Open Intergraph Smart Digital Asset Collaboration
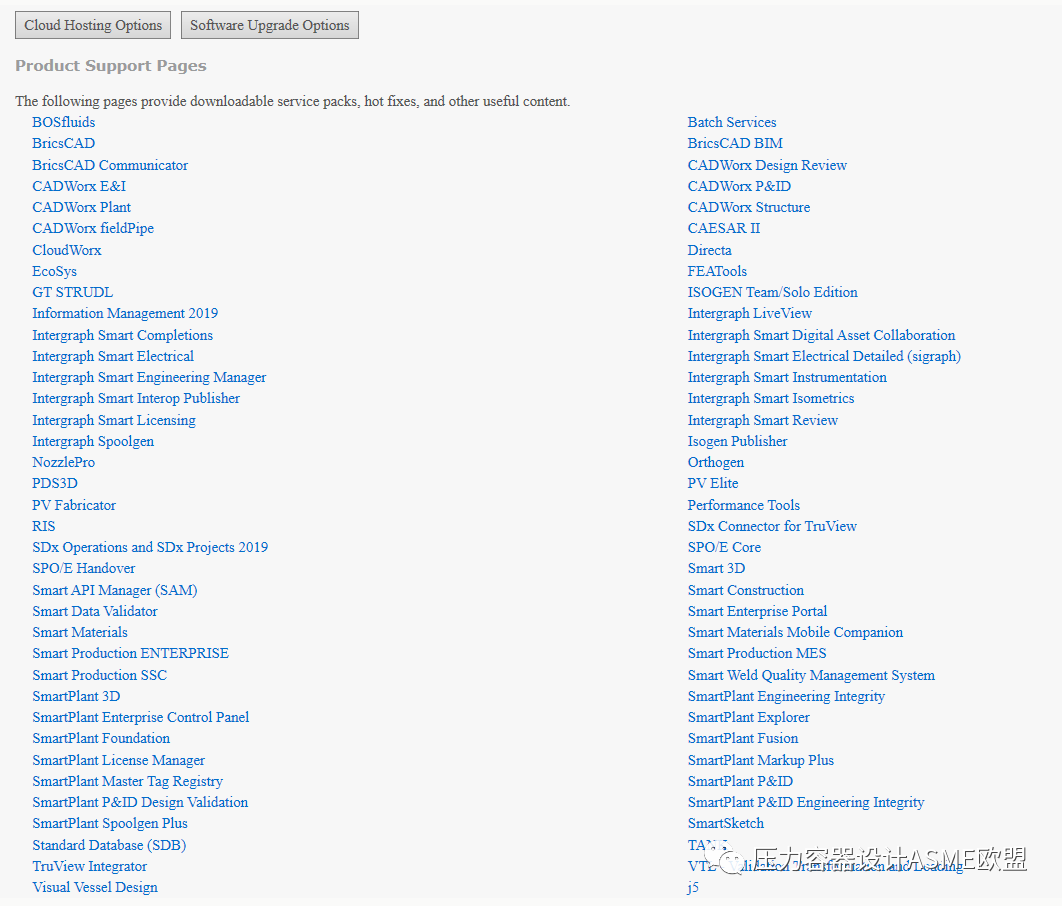The width and height of the screenshot is (1062, 906). (821, 335)
